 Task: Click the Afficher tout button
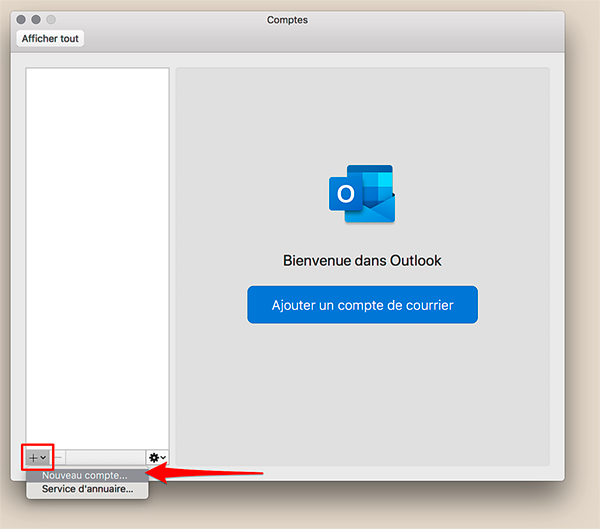pos(50,39)
